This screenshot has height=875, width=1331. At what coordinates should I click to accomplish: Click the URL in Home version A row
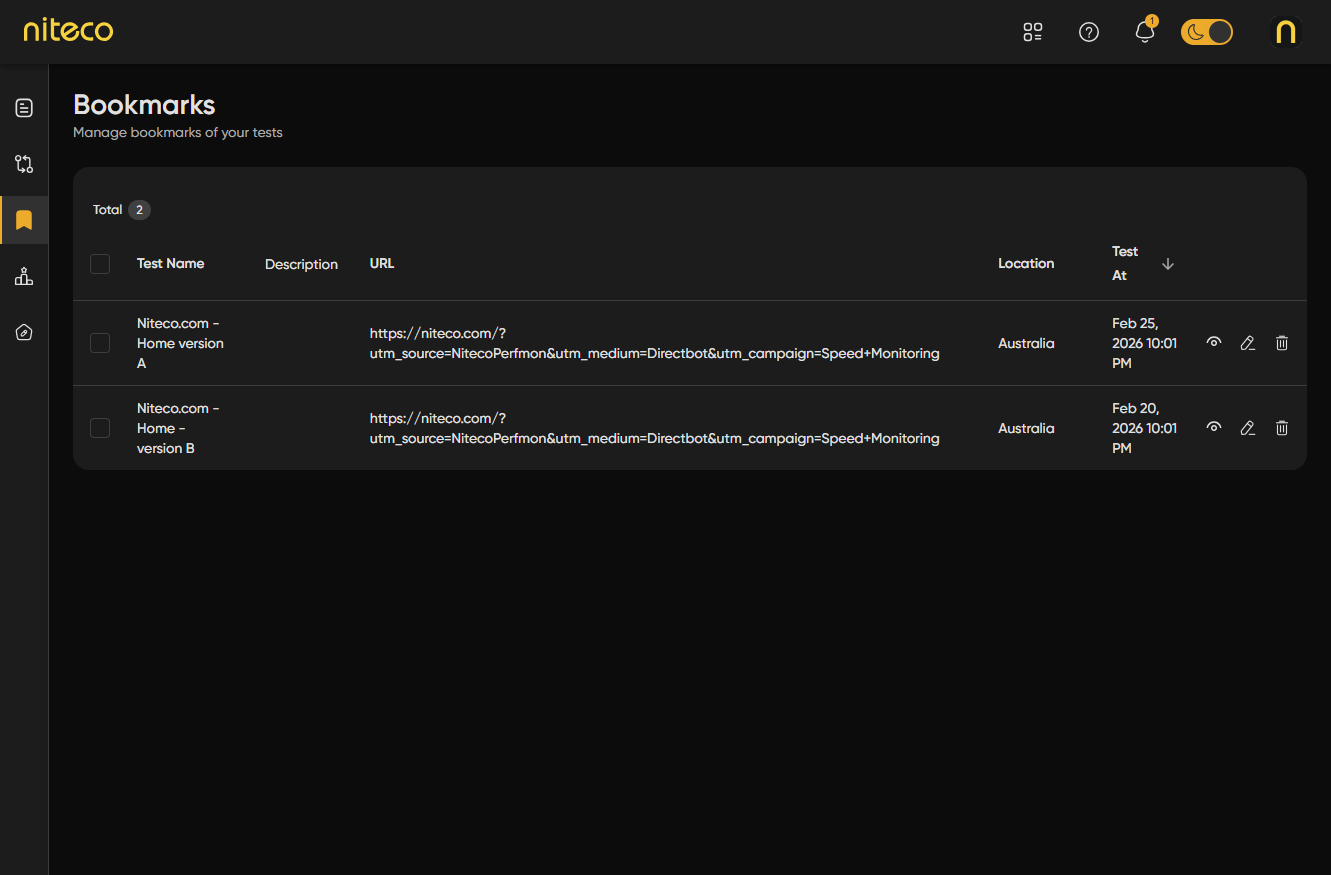[x=655, y=343]
